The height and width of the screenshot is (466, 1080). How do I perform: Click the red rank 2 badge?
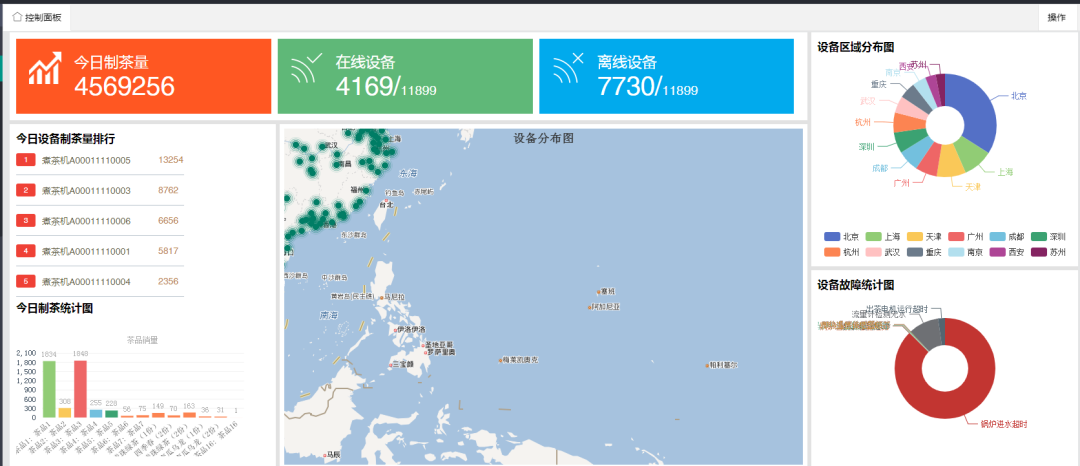(x=26, y=190)
